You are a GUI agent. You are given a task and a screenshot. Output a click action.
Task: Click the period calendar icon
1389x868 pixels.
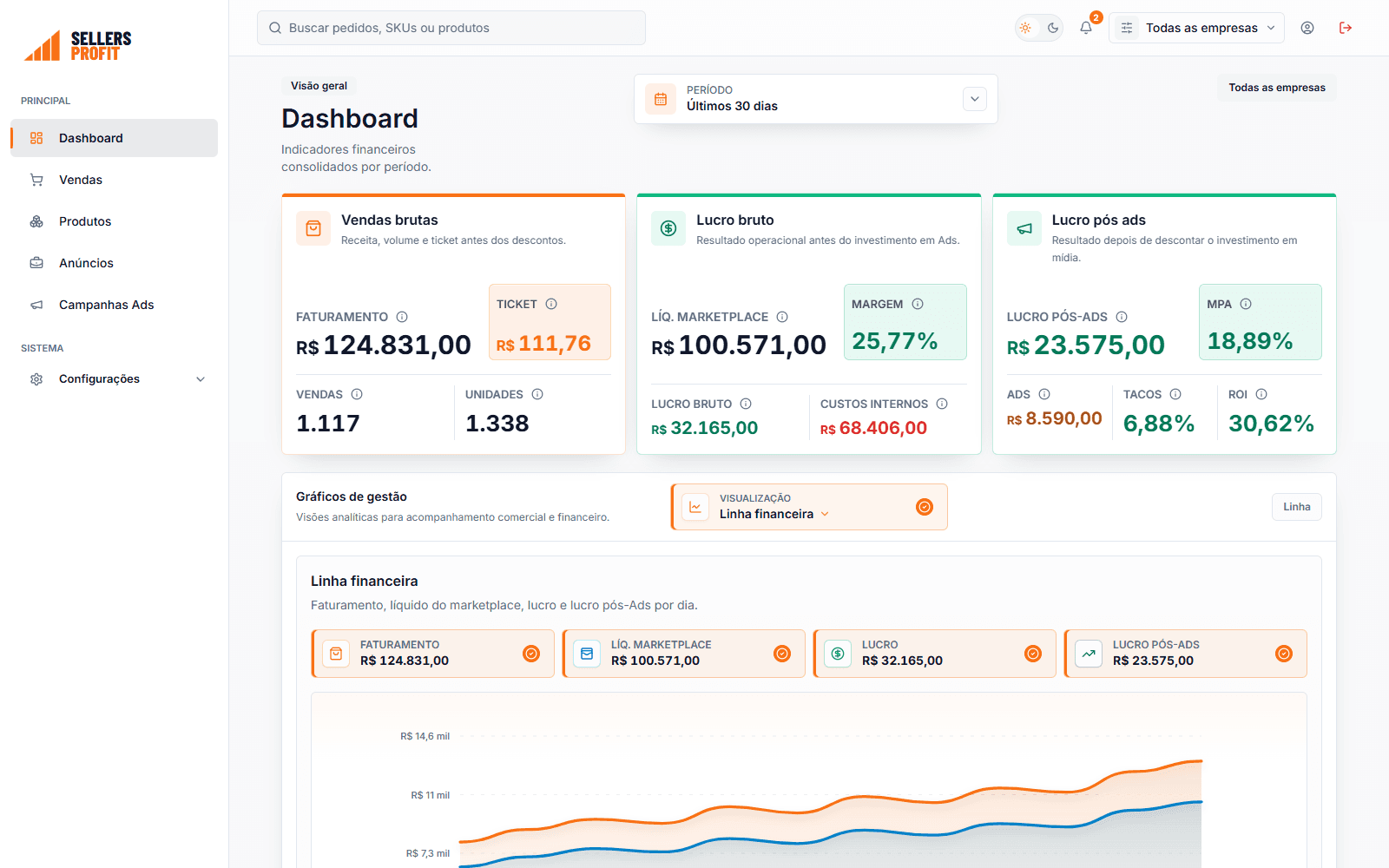661,99
